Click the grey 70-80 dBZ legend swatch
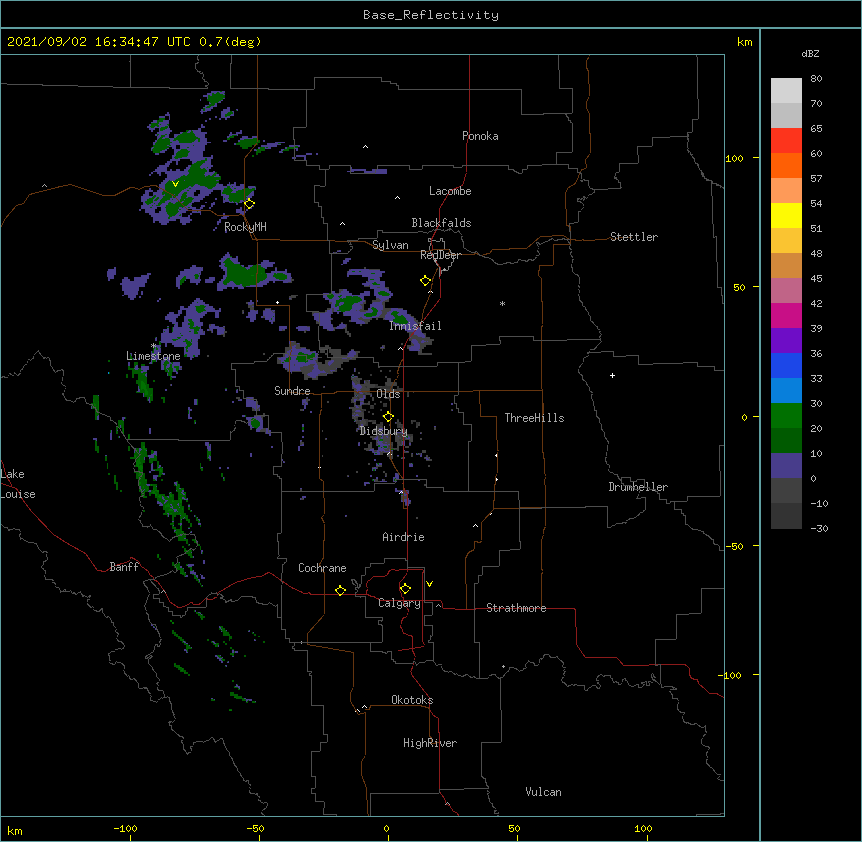862x842 pixels. (x=786, y=91)
